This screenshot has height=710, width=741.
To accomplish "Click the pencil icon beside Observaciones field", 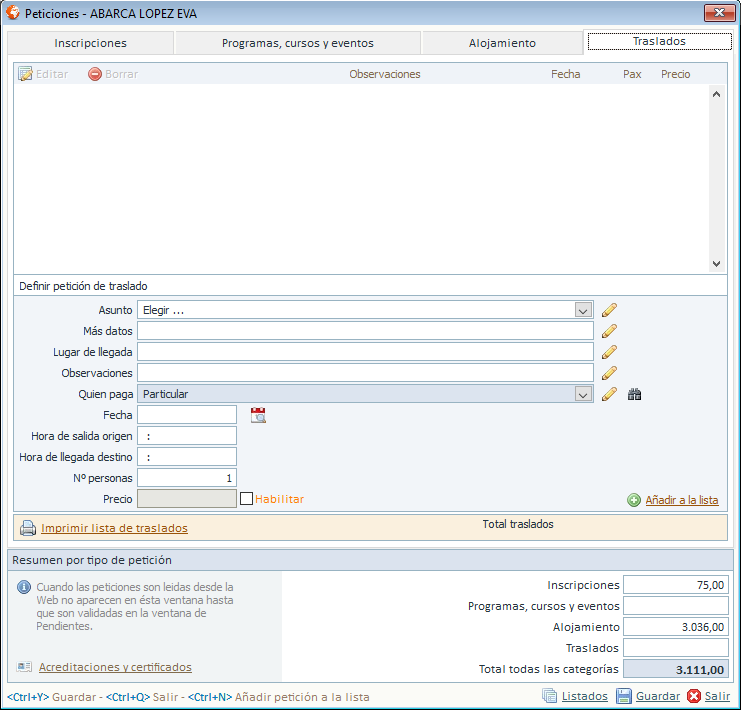I will pos(609,373).
